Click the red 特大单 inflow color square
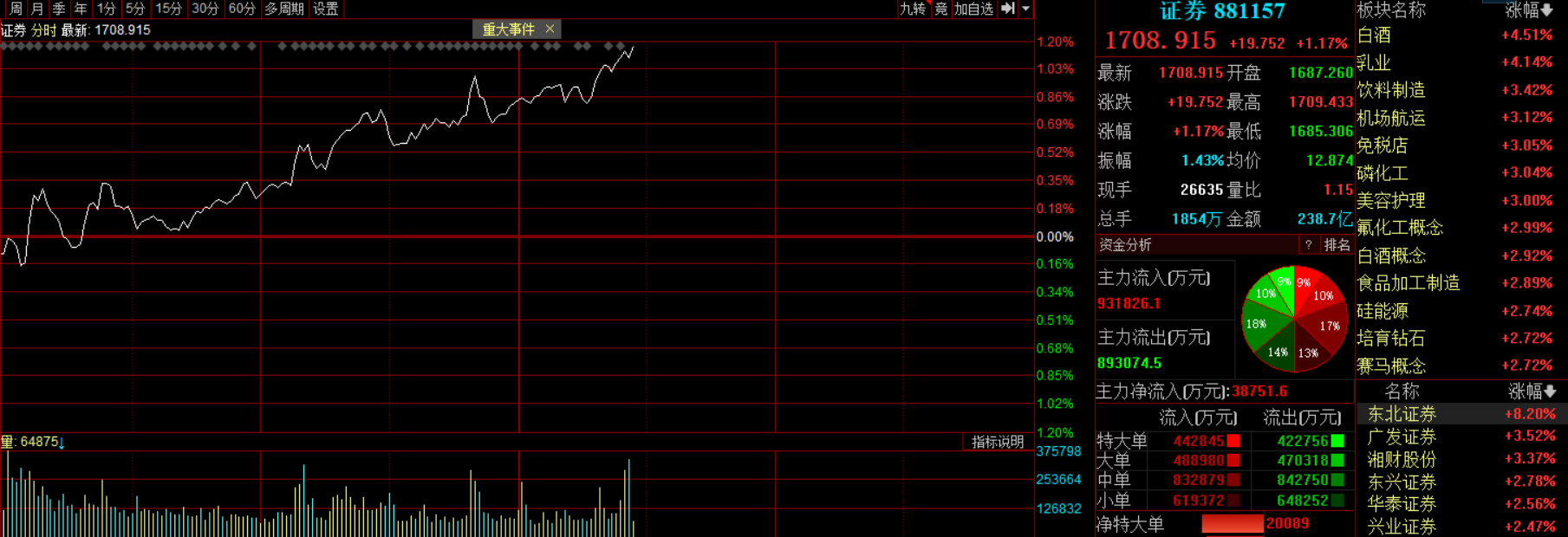Viewport: 1568px width, 537px height. (1233, 441)
